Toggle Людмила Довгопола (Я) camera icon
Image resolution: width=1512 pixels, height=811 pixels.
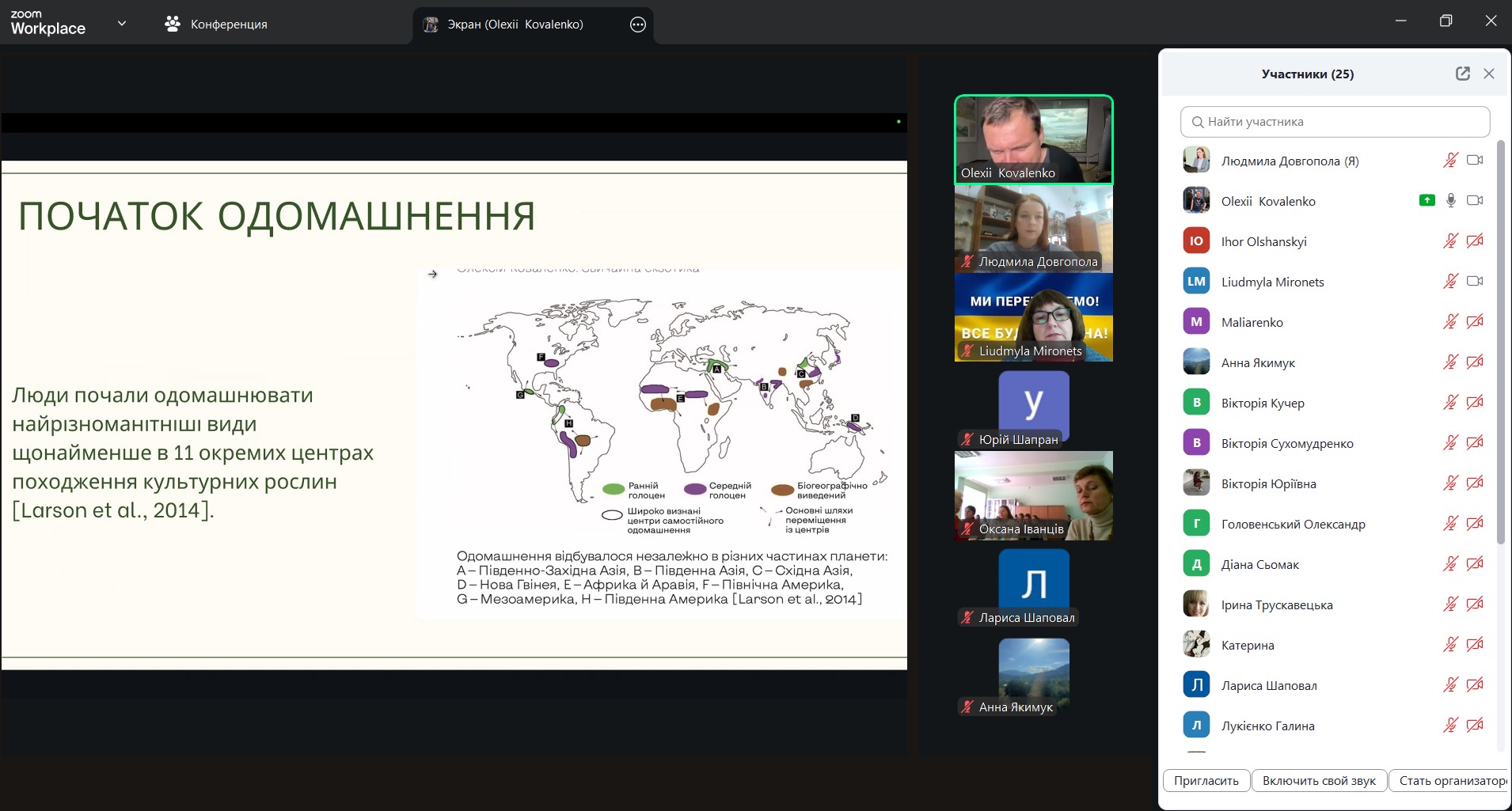[1474, 161]
